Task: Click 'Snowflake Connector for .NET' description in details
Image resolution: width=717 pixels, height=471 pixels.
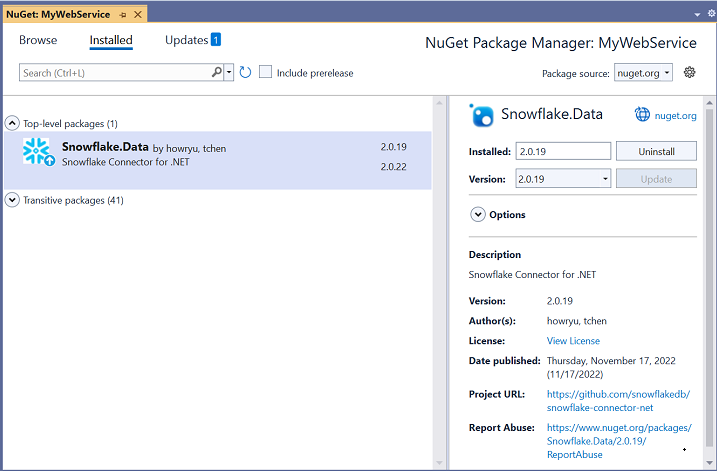Action: tap(532, 275)
